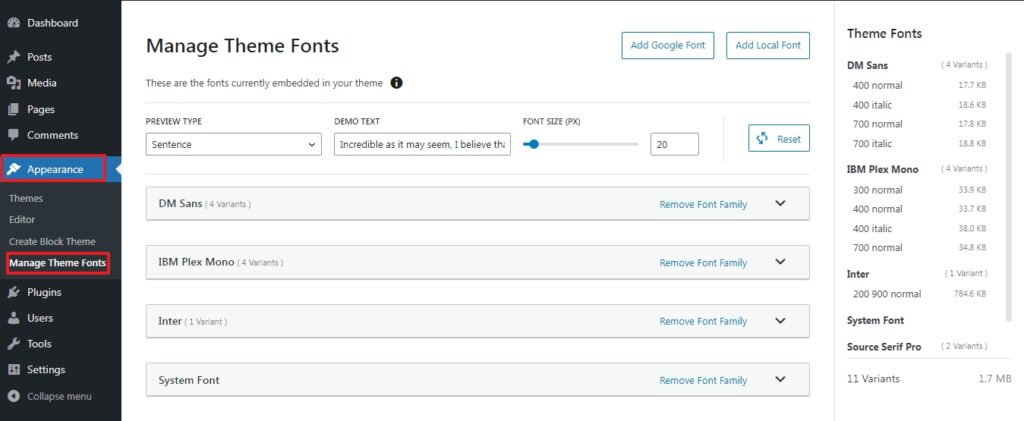Click Source Serif Pro in Theme Fonts

884,347
